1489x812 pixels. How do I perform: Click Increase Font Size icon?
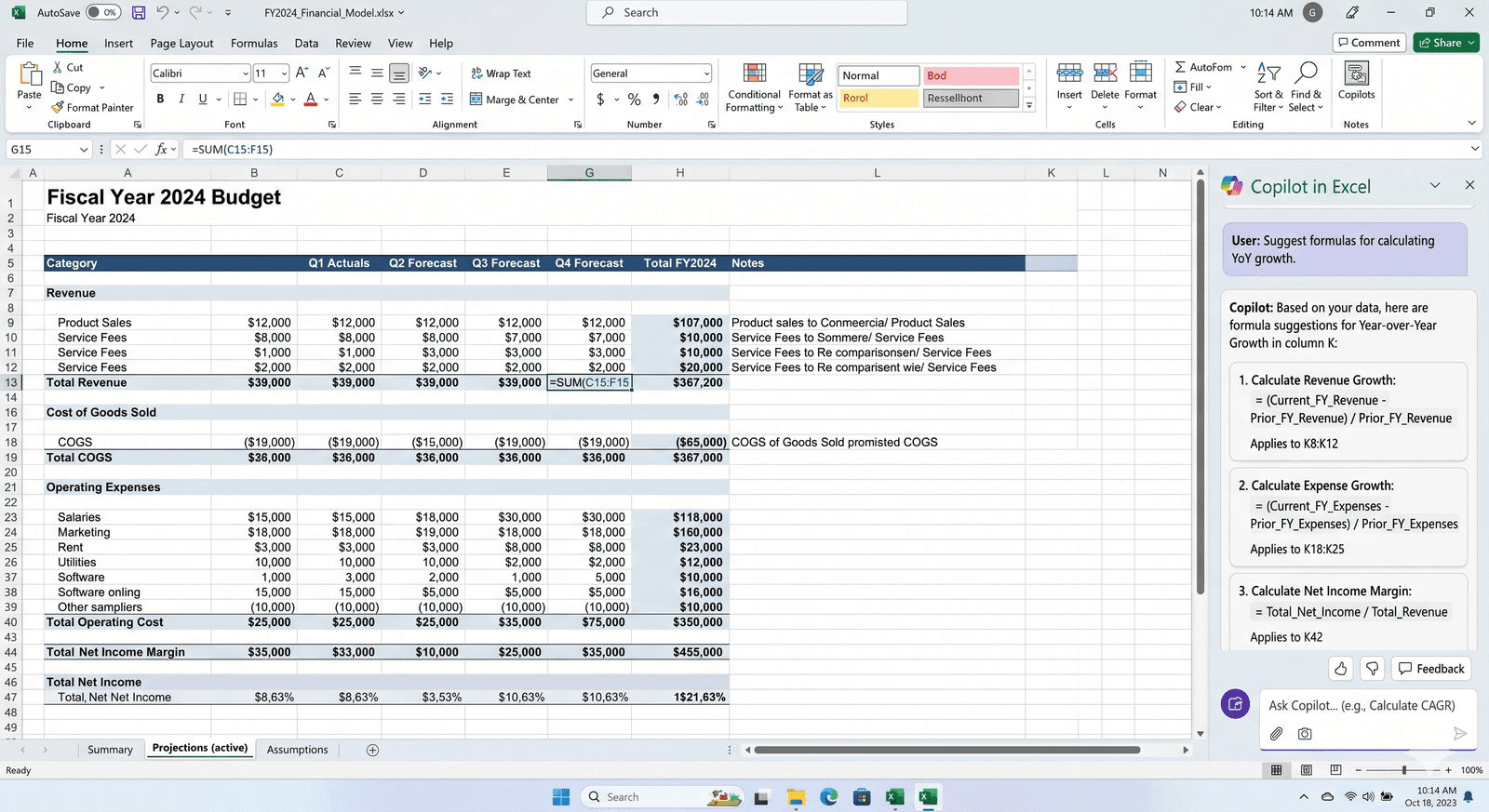302,73
